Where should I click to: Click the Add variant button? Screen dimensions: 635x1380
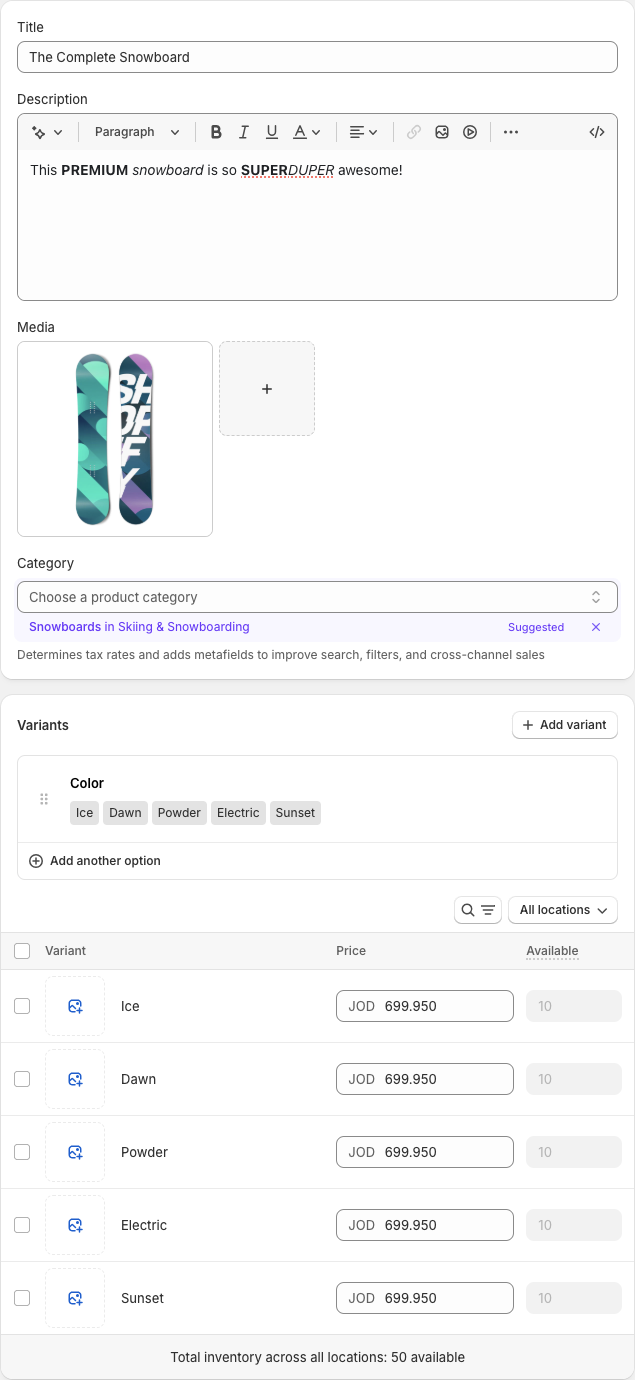coord(565,725)
